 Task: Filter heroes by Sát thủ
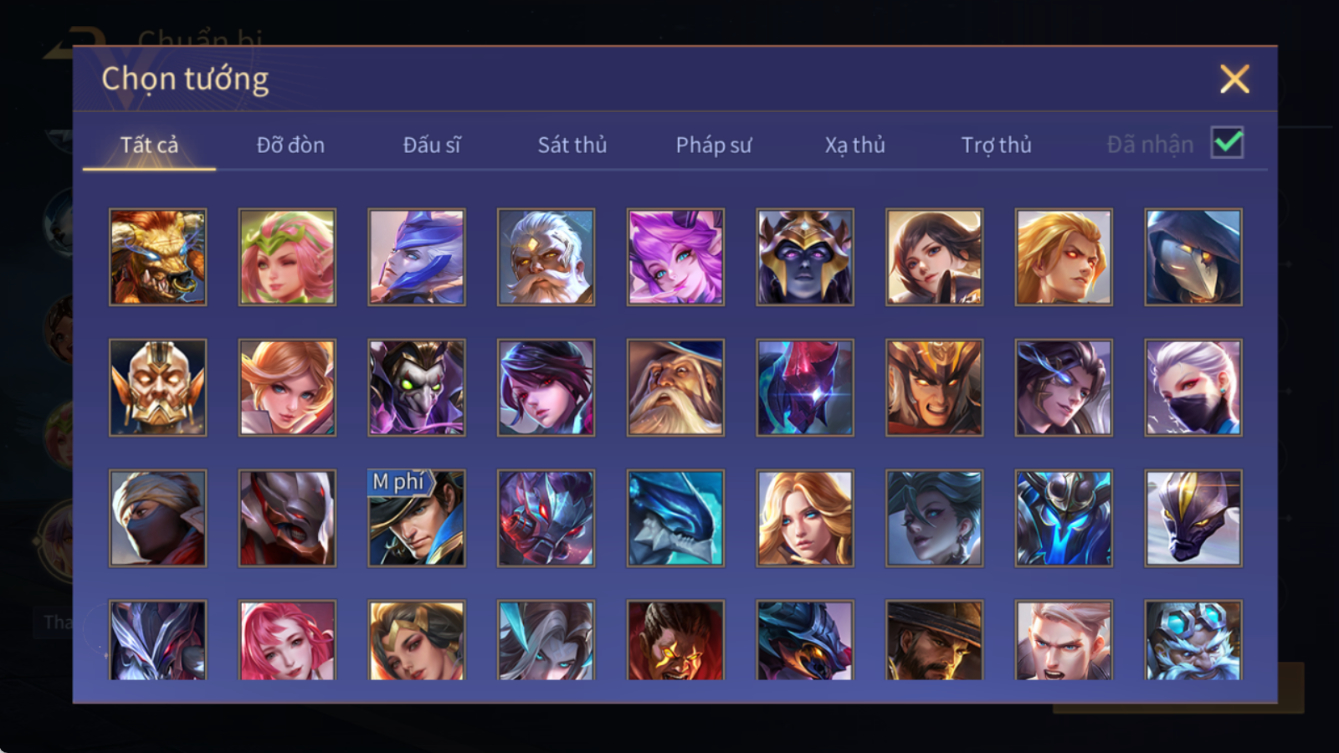click(572, 145)
